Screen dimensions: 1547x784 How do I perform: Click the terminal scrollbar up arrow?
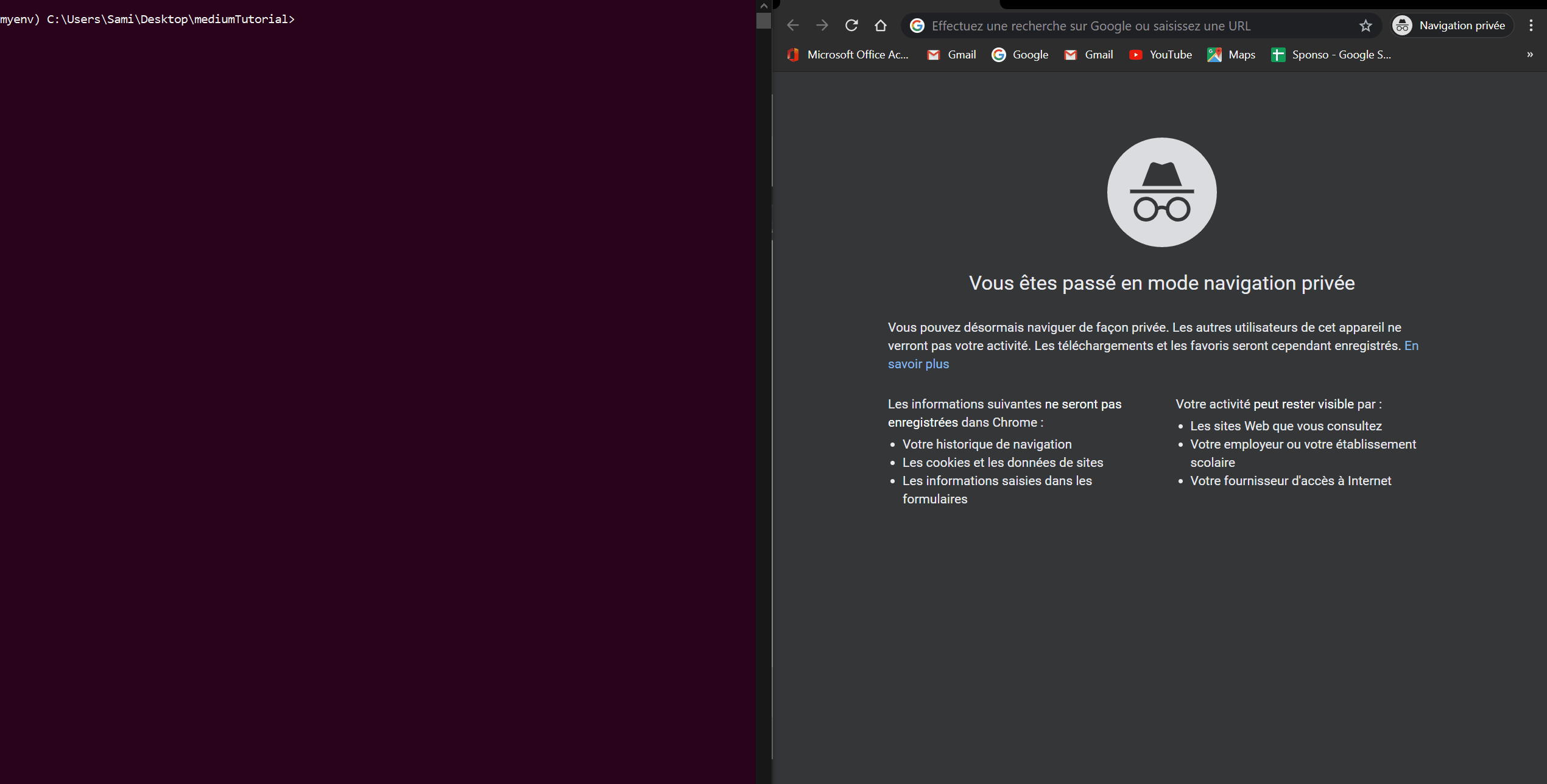763,5
